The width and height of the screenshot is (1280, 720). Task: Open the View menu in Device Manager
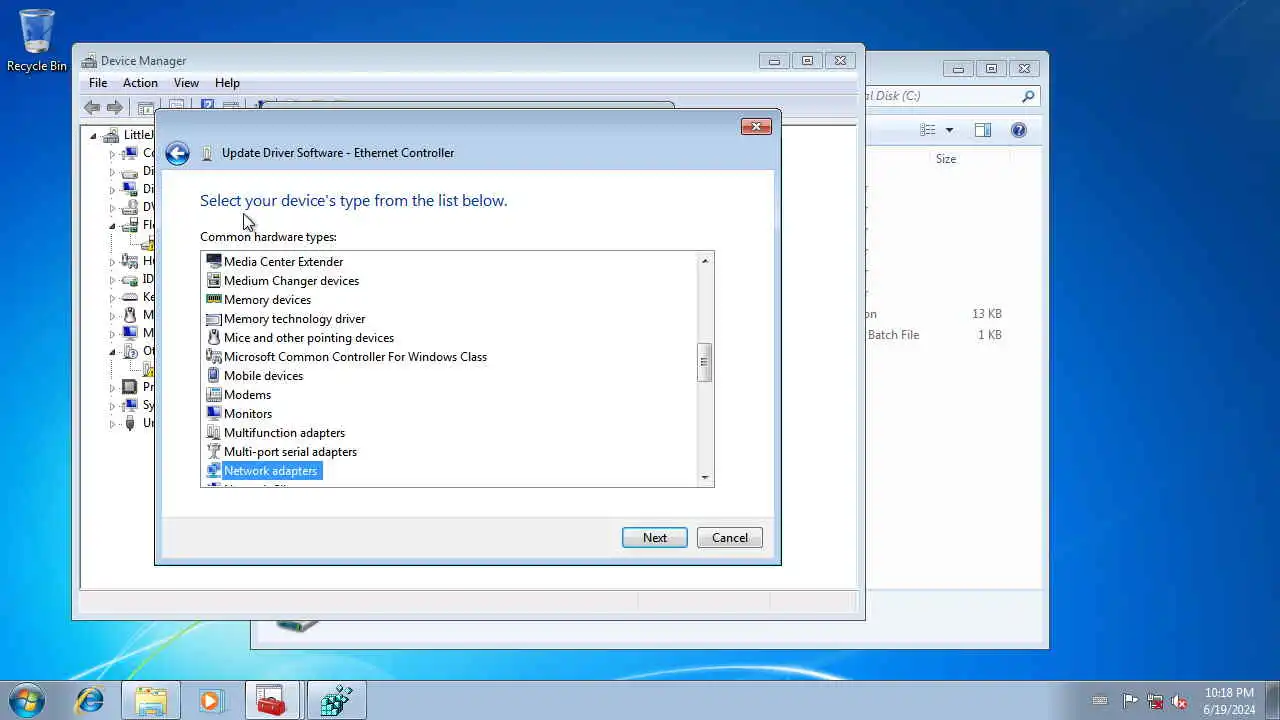[186, 83]
